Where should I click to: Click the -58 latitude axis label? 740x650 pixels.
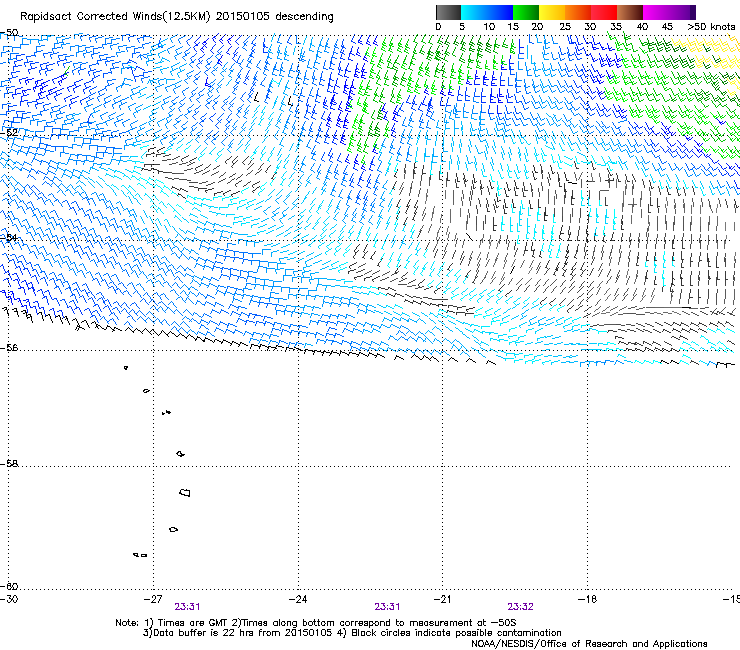9,464
